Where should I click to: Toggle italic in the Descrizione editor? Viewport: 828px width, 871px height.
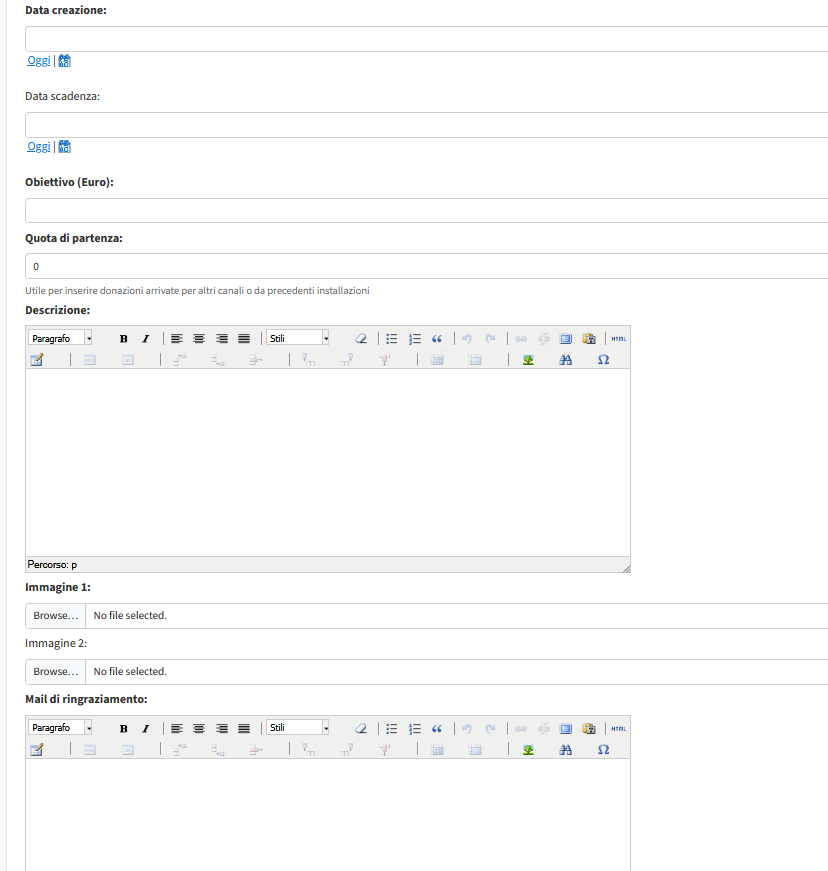click(145, 339)
